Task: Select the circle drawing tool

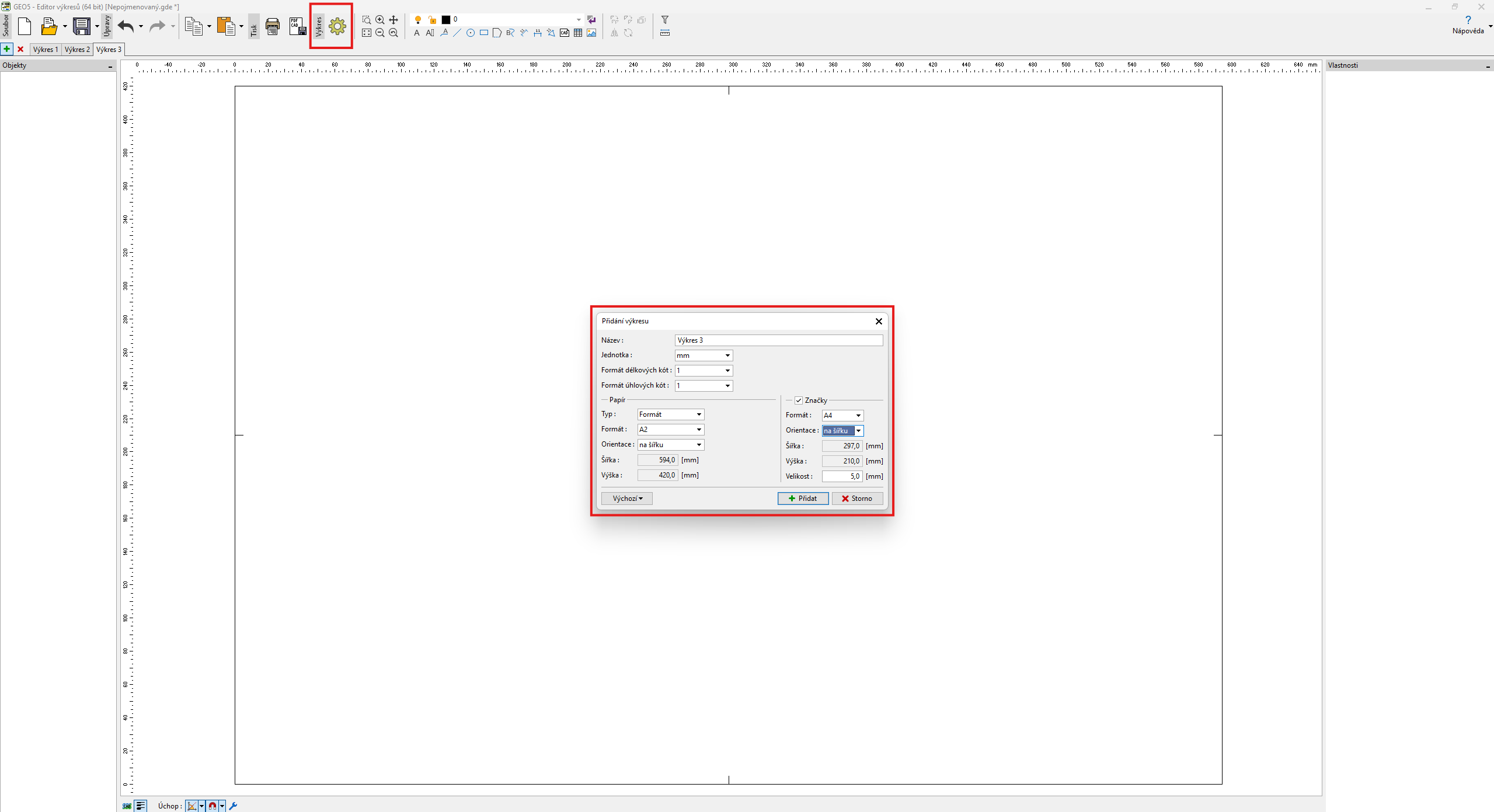Action: click(471, 33)
